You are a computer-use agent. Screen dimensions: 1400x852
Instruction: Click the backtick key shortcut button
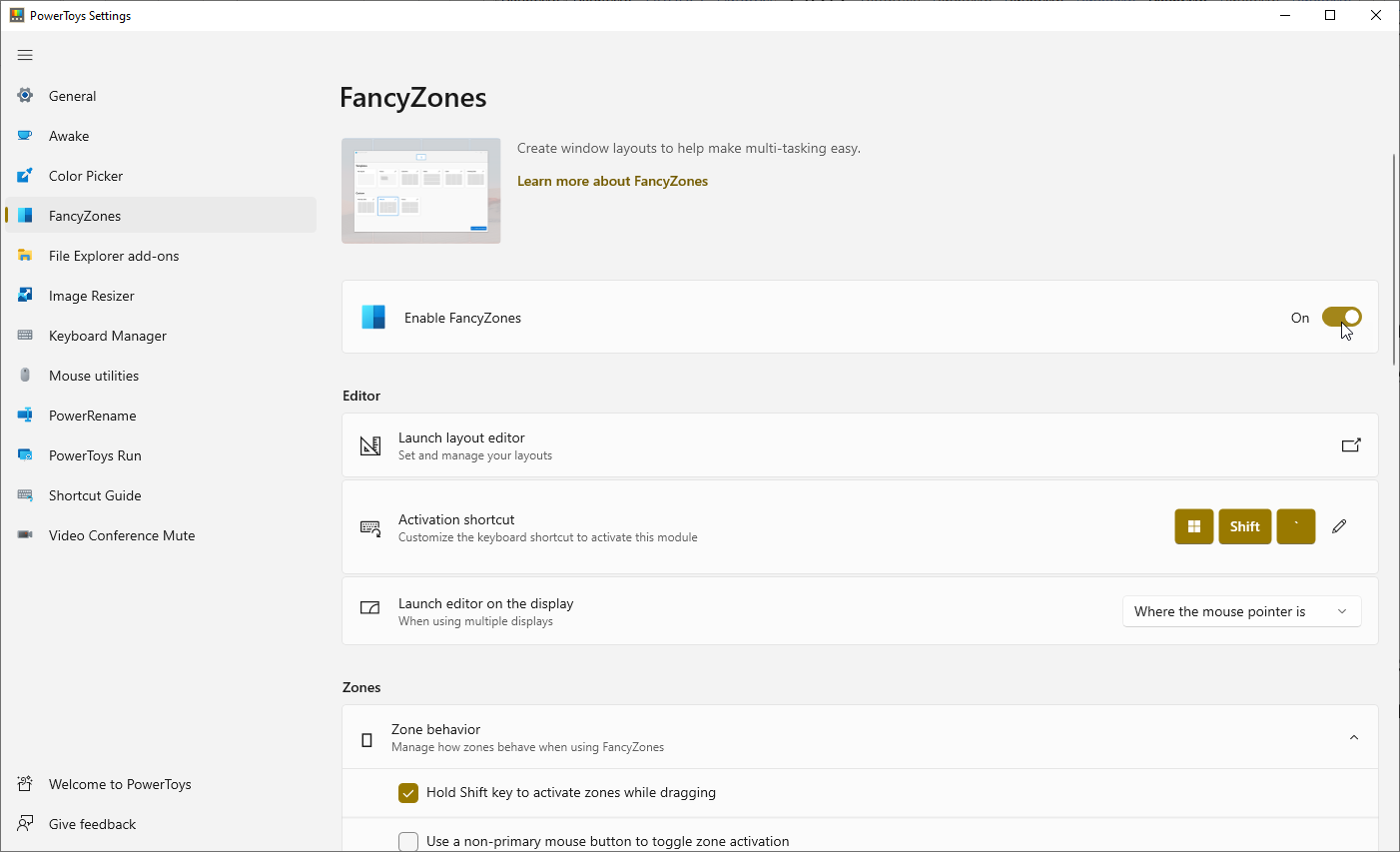point(1296,526)
